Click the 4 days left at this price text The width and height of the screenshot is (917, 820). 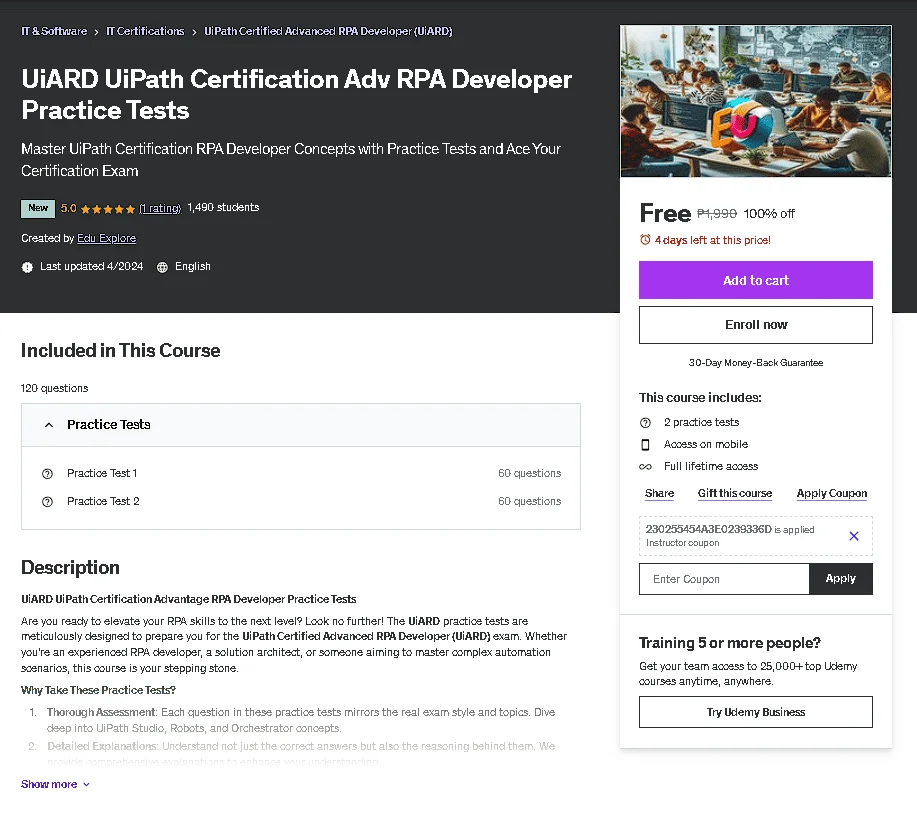click(712, 240)
